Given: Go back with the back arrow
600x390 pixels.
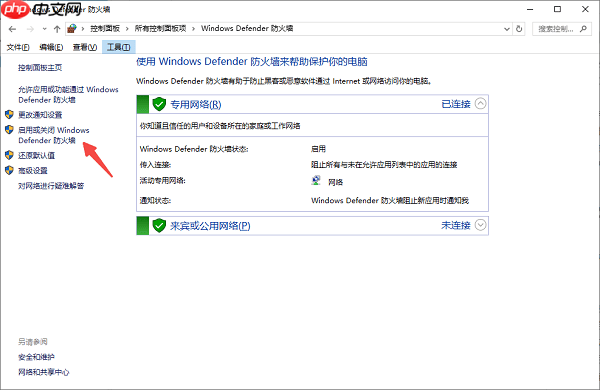Looking at the screenshot, I should pos(12,29).
